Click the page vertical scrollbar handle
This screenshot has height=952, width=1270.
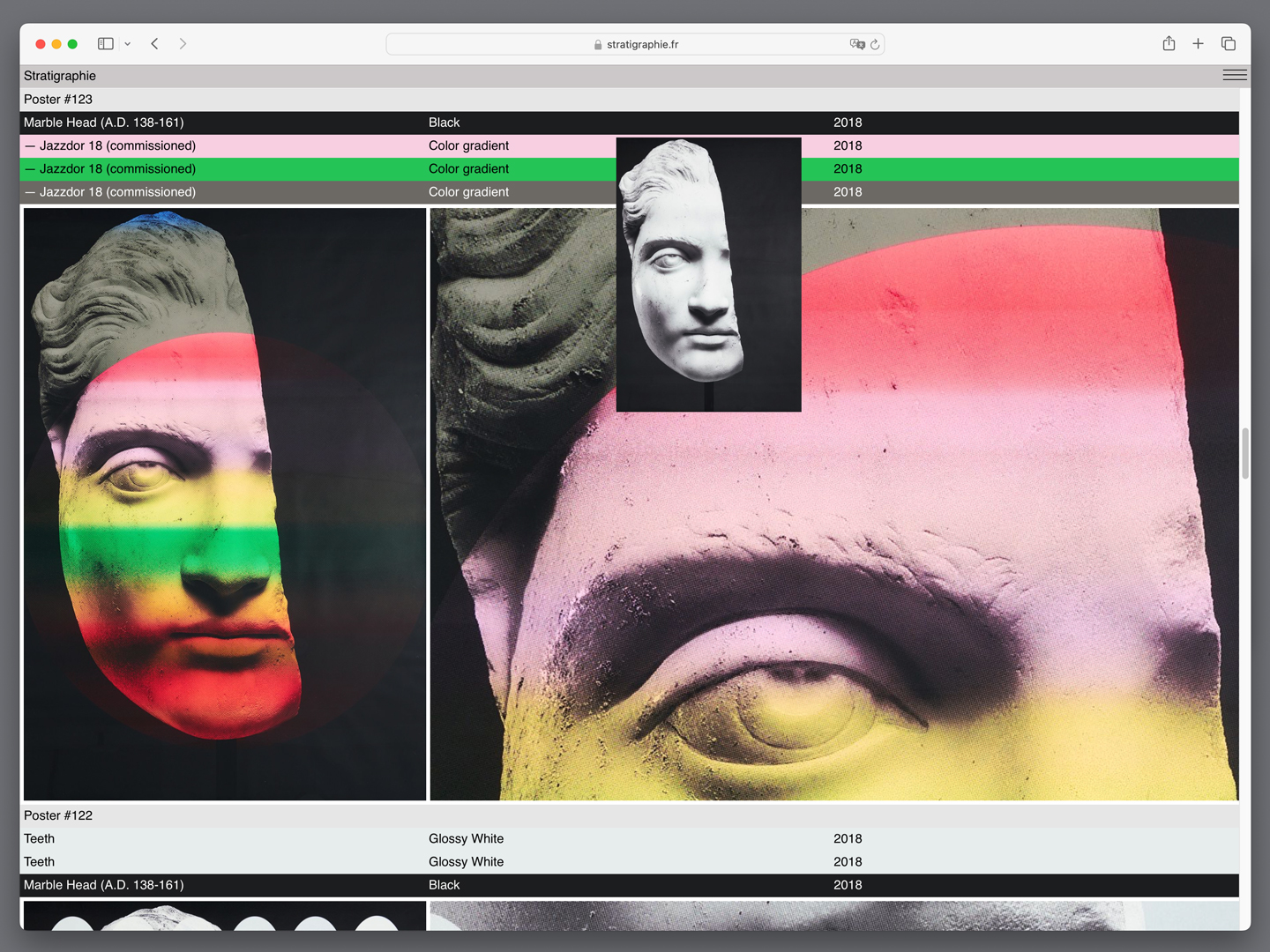point(1245,453)
